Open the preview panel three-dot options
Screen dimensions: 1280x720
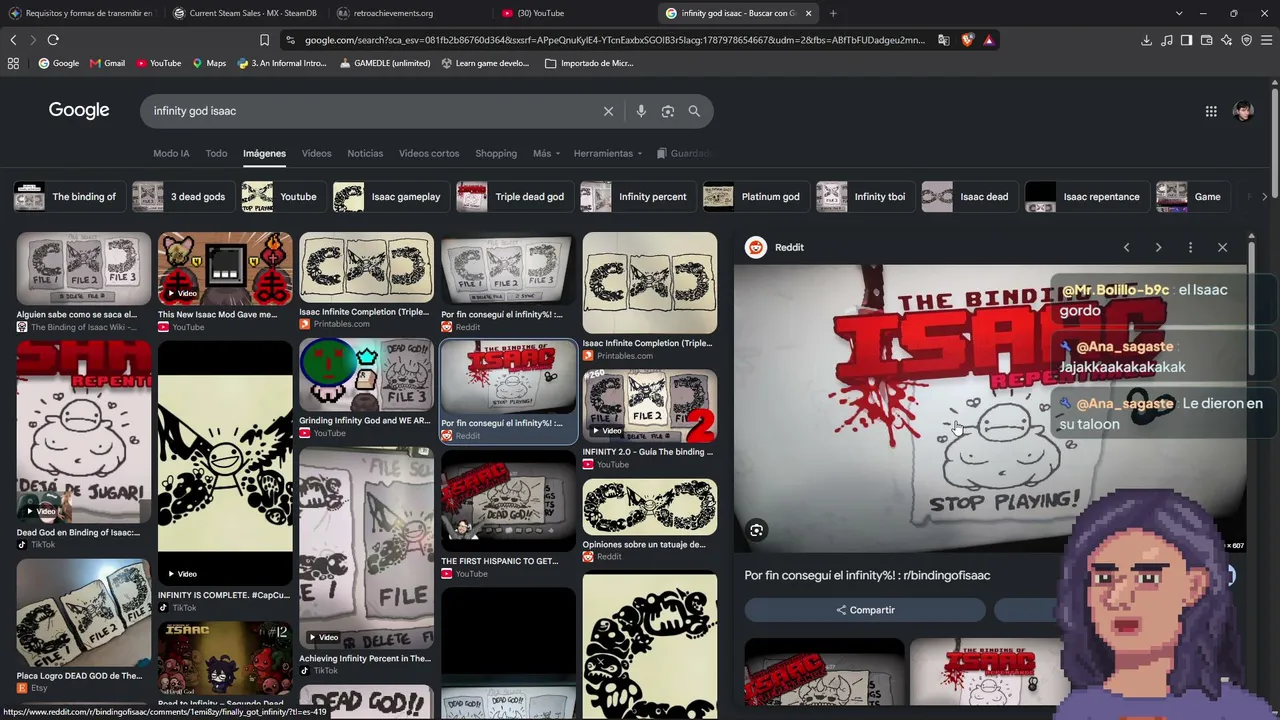pyautogui.click(x=1190, y=247)
